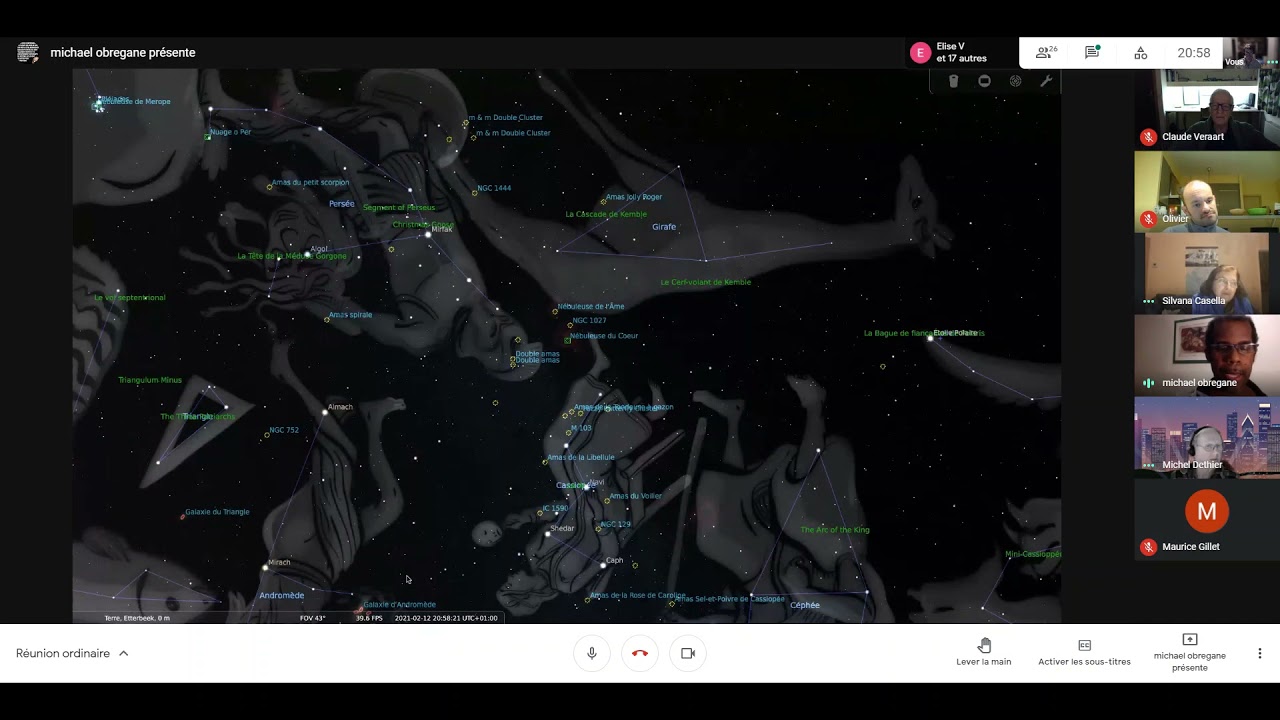
Task: Click the 'Galaxie du Triangle' label
Action: [x=217, y=512]
